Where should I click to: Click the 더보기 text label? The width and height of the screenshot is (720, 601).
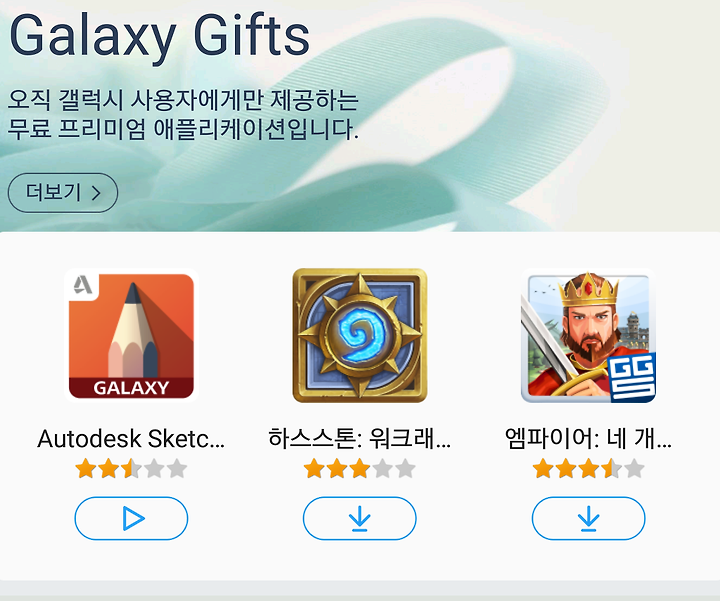pos(53,192)
